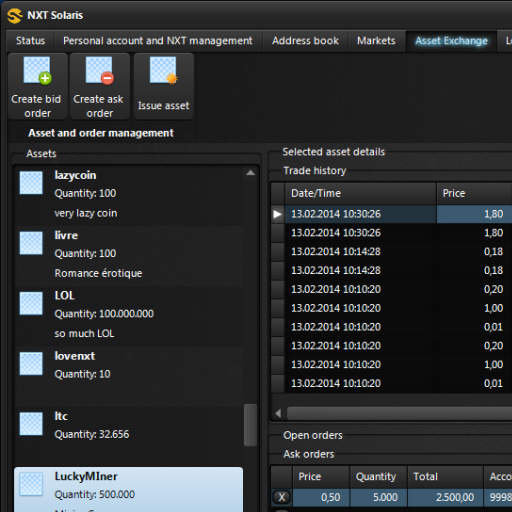
Task: Select the LOL asset thumbnail
Action: pos(31,303)
